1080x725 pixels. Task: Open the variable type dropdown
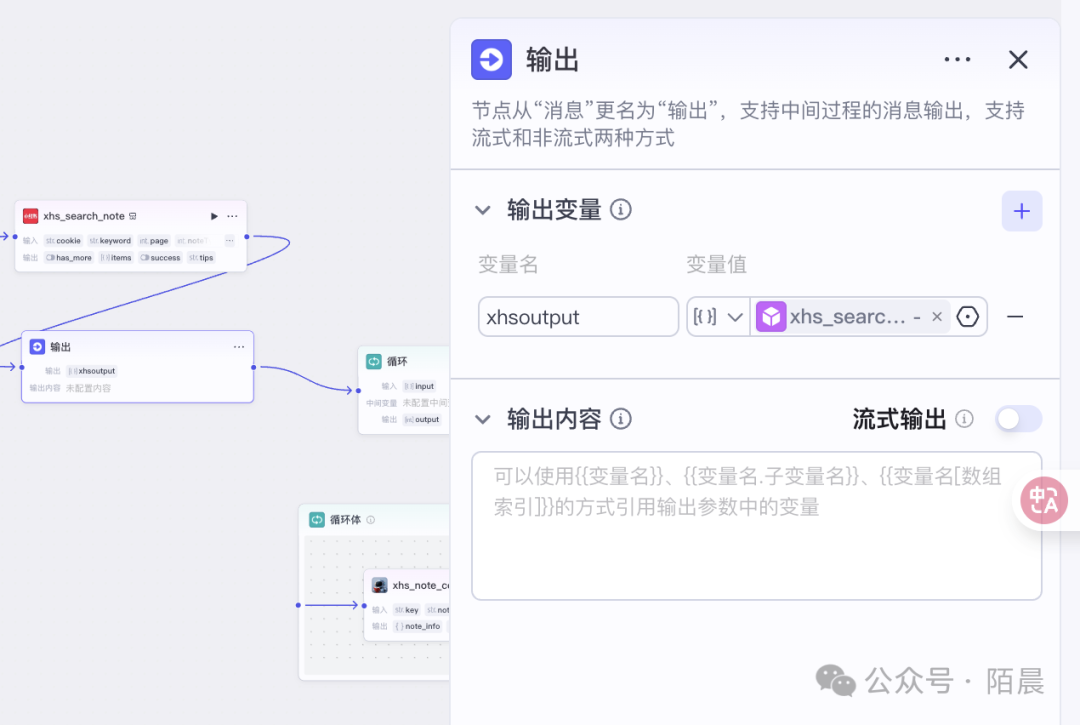coord(718,317)
